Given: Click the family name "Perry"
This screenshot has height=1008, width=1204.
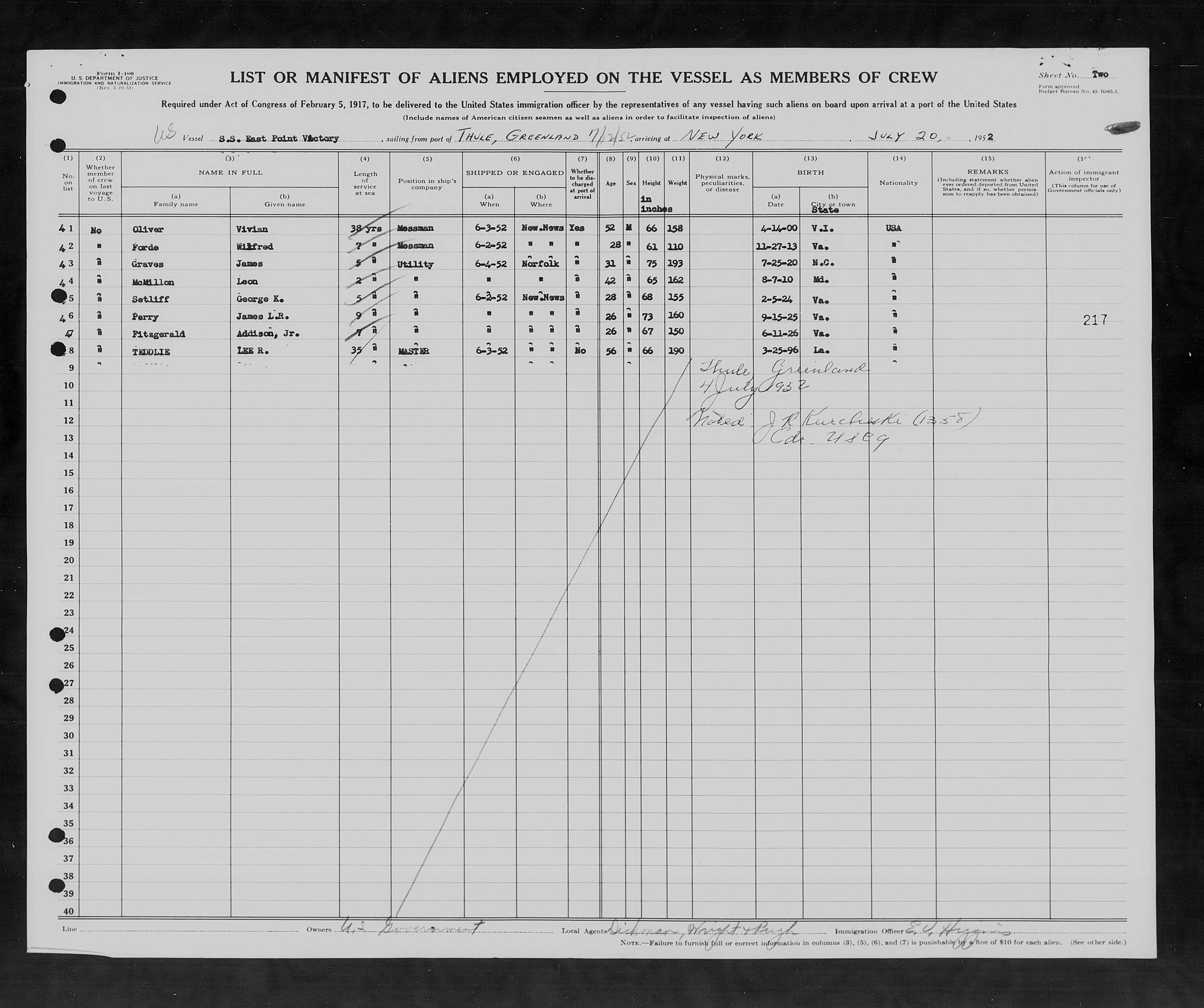Looking at the screenshot, I should [145, 316].
